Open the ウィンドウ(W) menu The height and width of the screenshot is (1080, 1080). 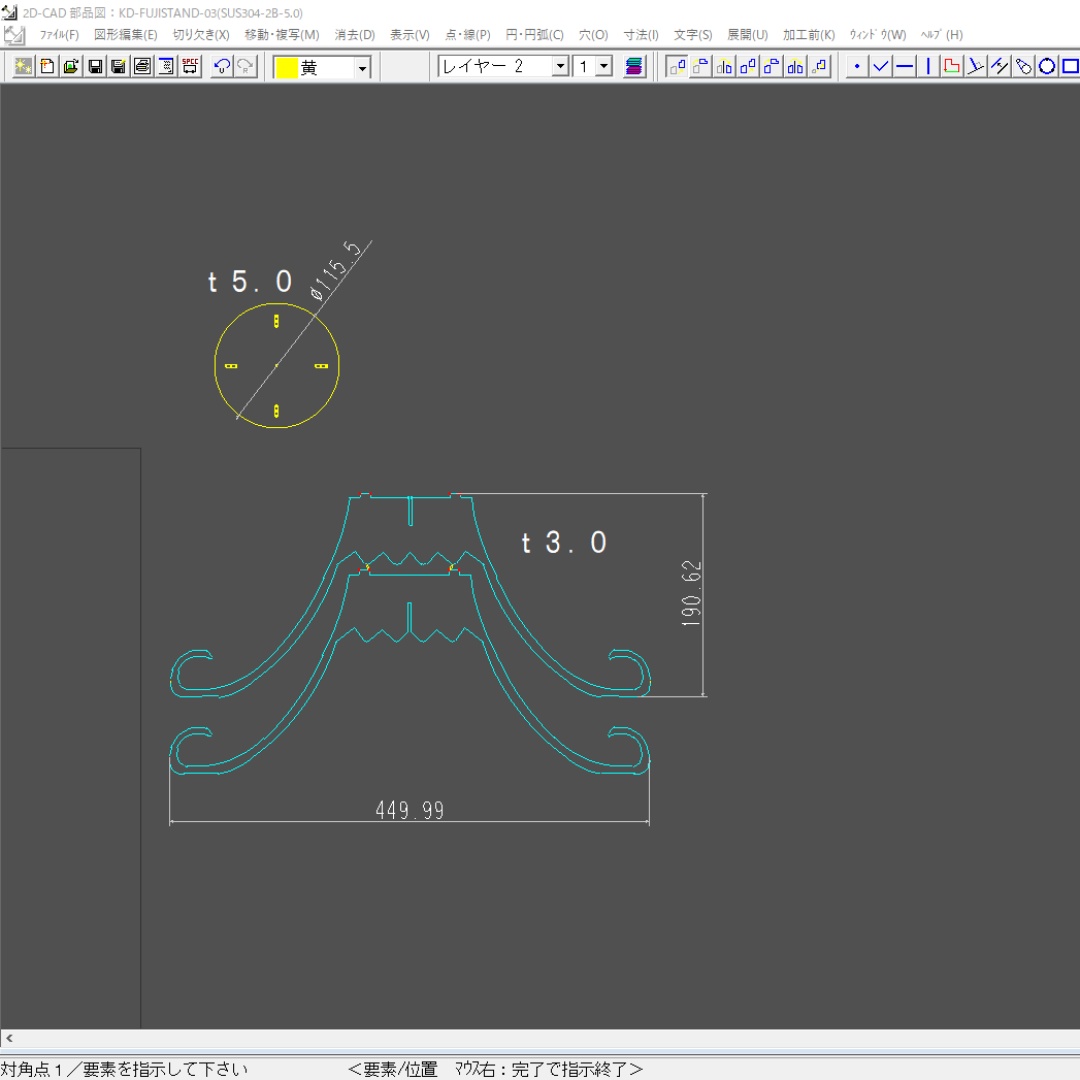pyautogui.click(x=878, y=34)
